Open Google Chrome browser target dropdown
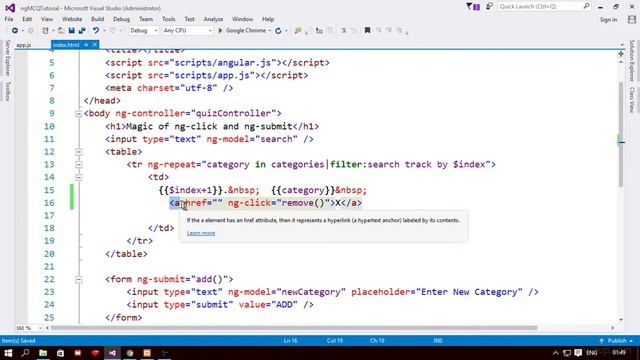 point(270,31)
